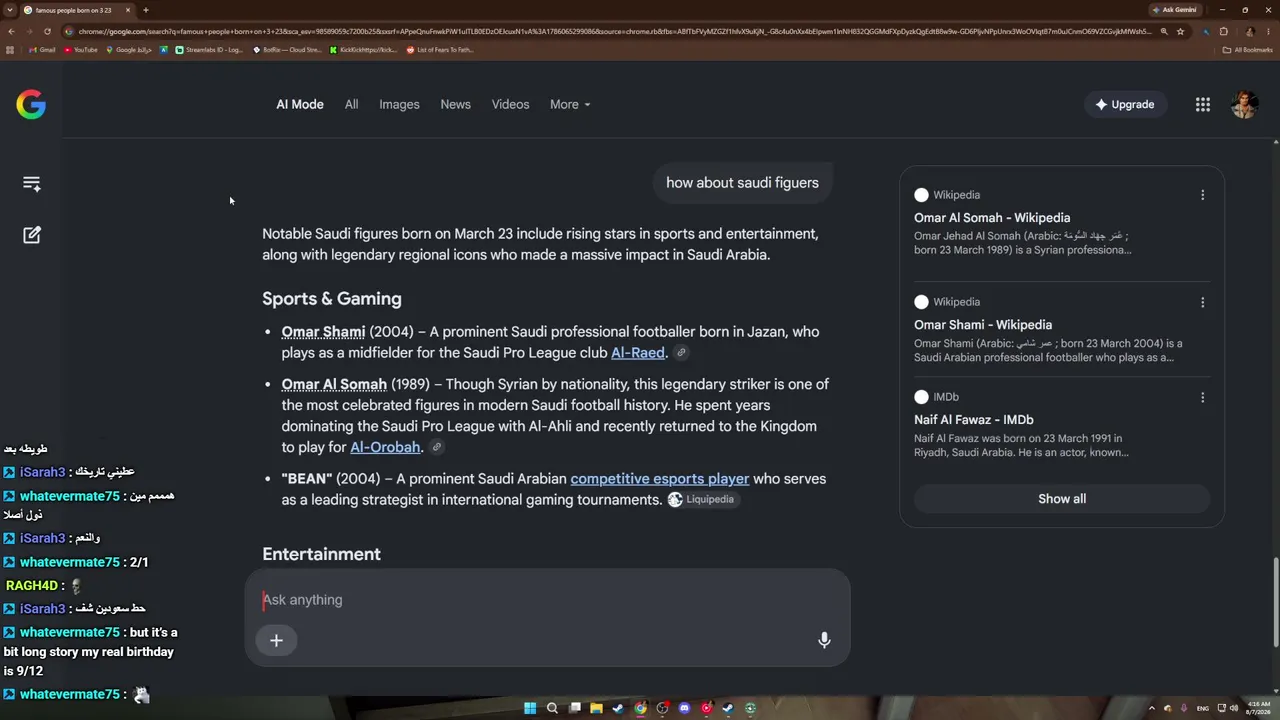The height and width of the screenshot is (720, 1280).
Task: Open the List of Fears bookmark
Action: pos(440,50)
